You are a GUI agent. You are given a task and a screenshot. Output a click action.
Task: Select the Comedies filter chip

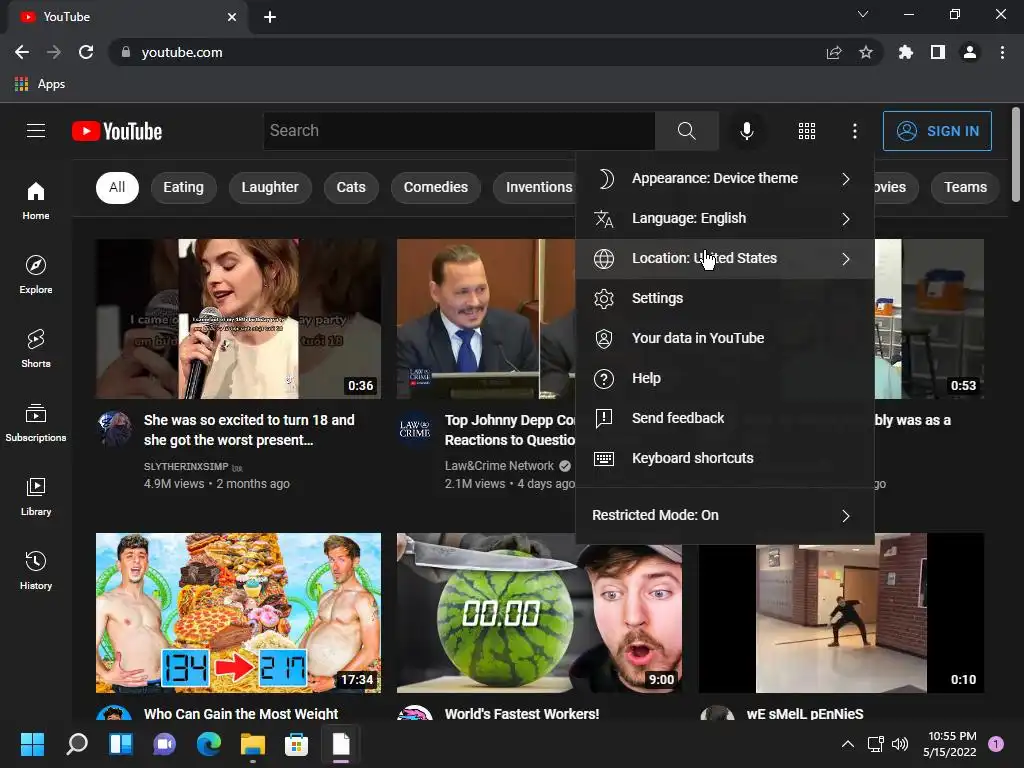click(x=436, y=187)
